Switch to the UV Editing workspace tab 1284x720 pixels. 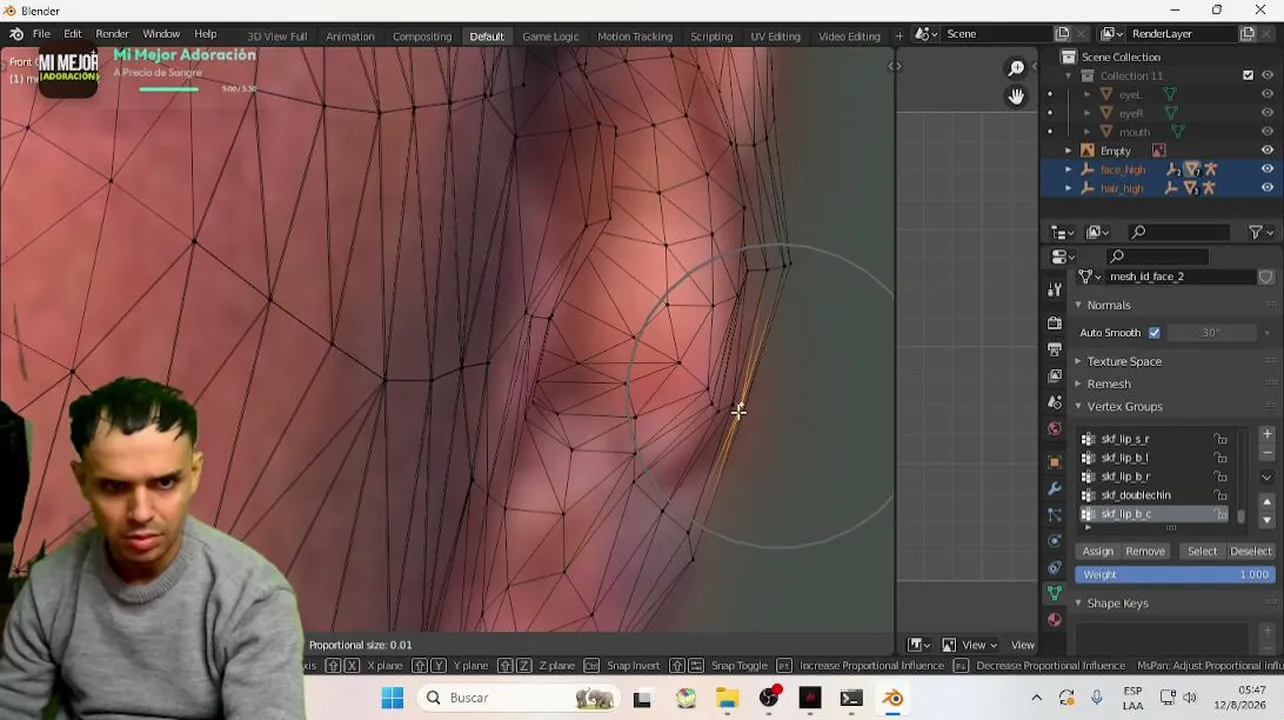(775, 36)
